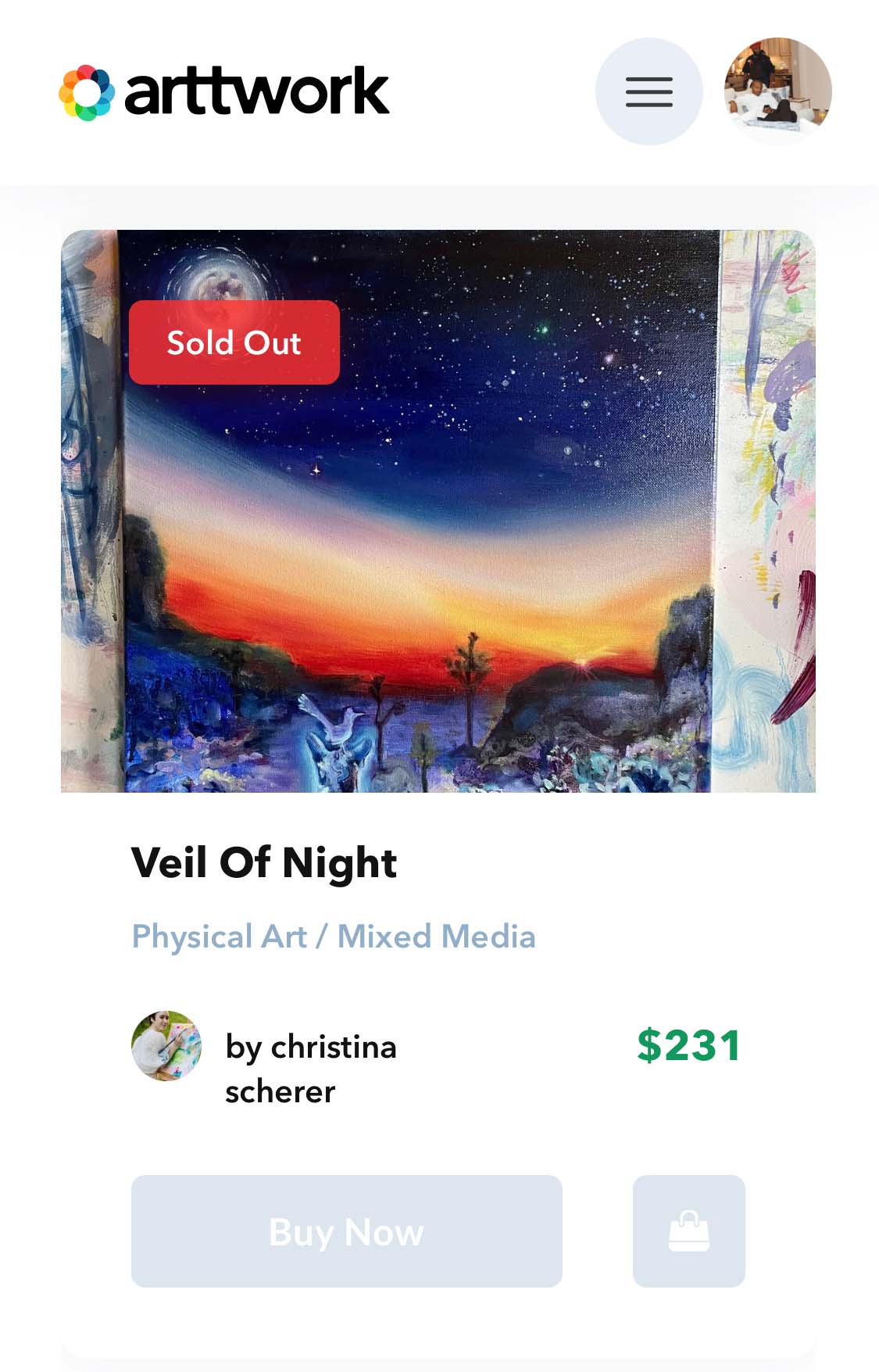The width and height of the screenshot is (879, 1372).
Task: Open the hamburger navigation menu
Action: click(x=649, y=91)
